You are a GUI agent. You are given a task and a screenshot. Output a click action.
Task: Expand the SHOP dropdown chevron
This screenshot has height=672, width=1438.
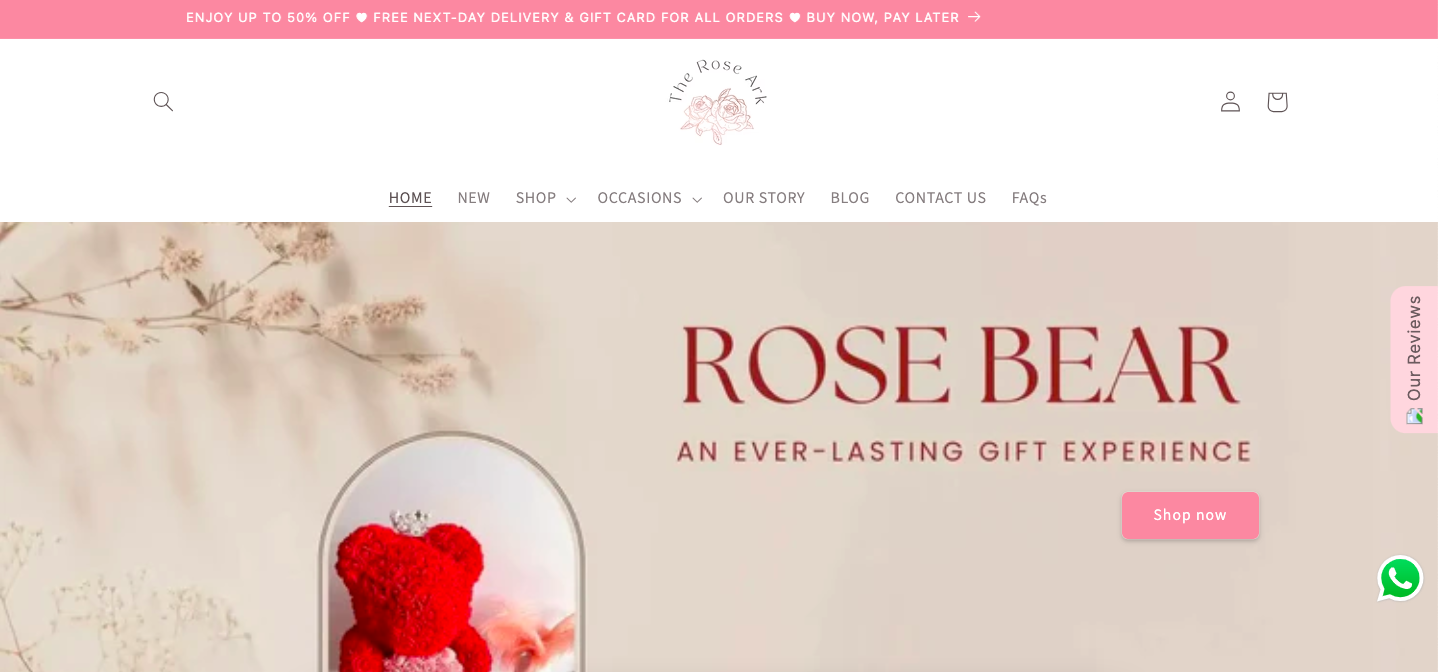(571, 200)
